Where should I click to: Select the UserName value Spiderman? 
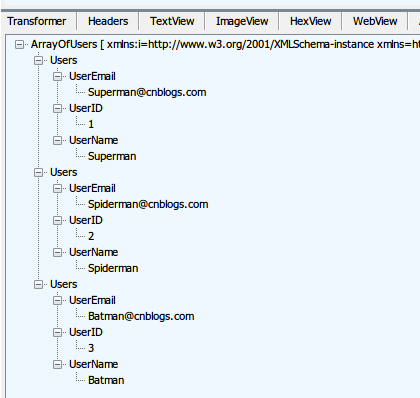click(x=113, y=268)
